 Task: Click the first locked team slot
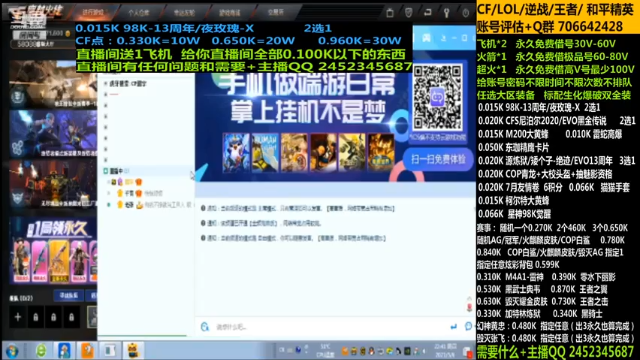coord(36,317)
